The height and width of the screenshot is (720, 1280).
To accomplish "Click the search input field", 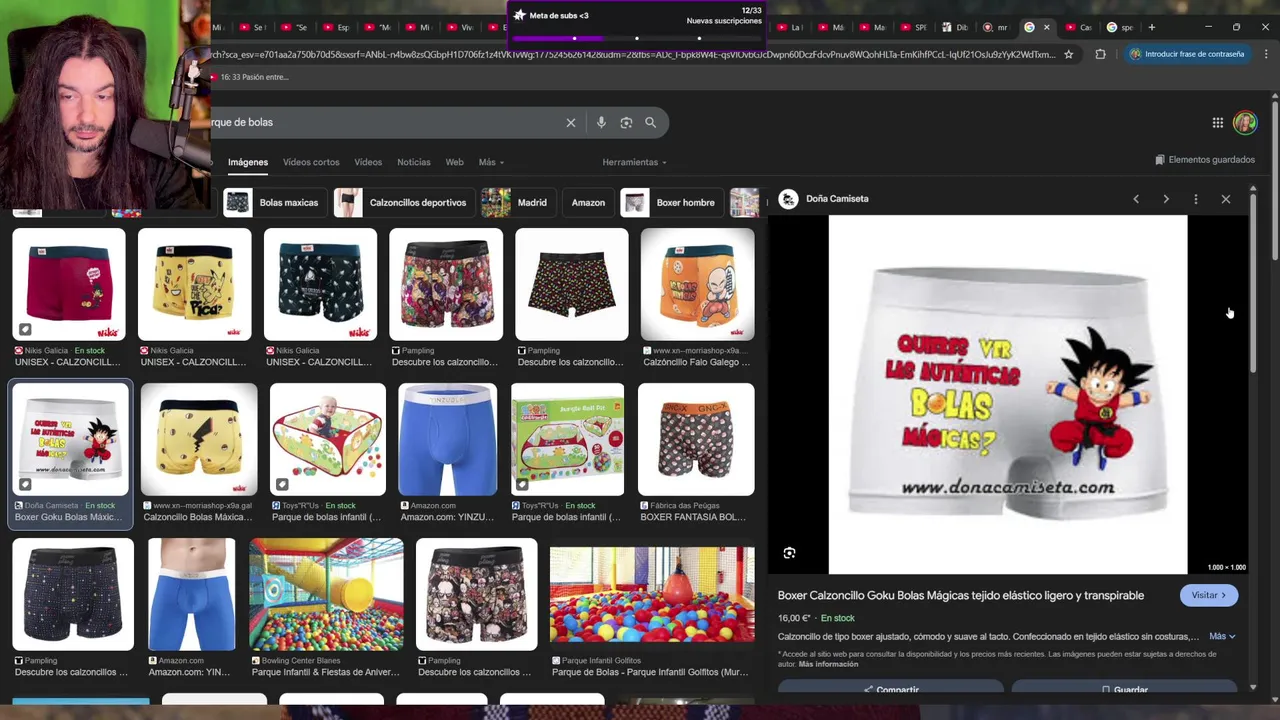I will click(385, 122).
